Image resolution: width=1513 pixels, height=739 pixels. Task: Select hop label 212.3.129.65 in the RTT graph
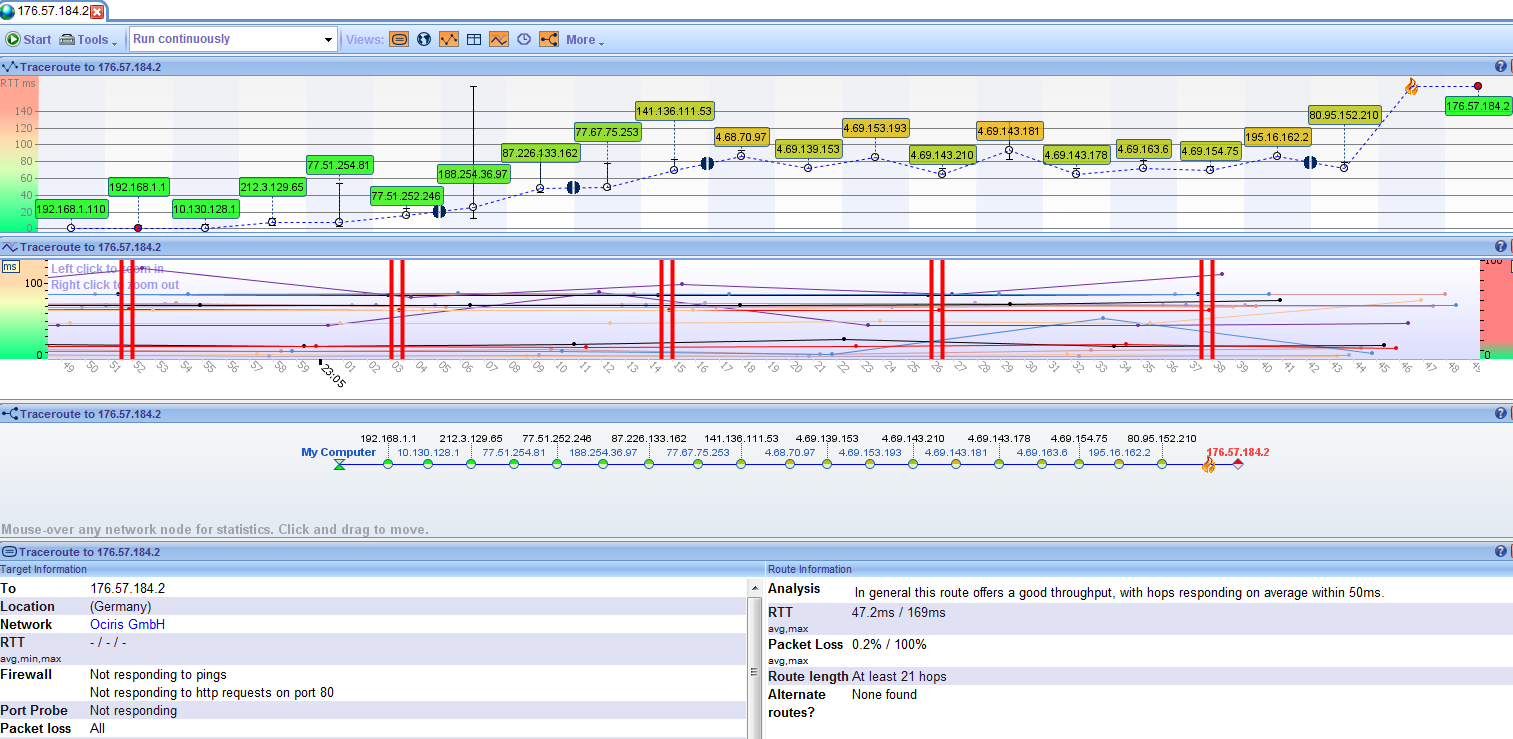(272, 186)
